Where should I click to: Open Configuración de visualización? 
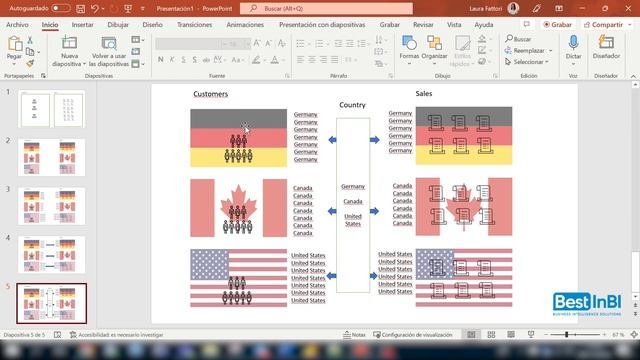(413, 335)
